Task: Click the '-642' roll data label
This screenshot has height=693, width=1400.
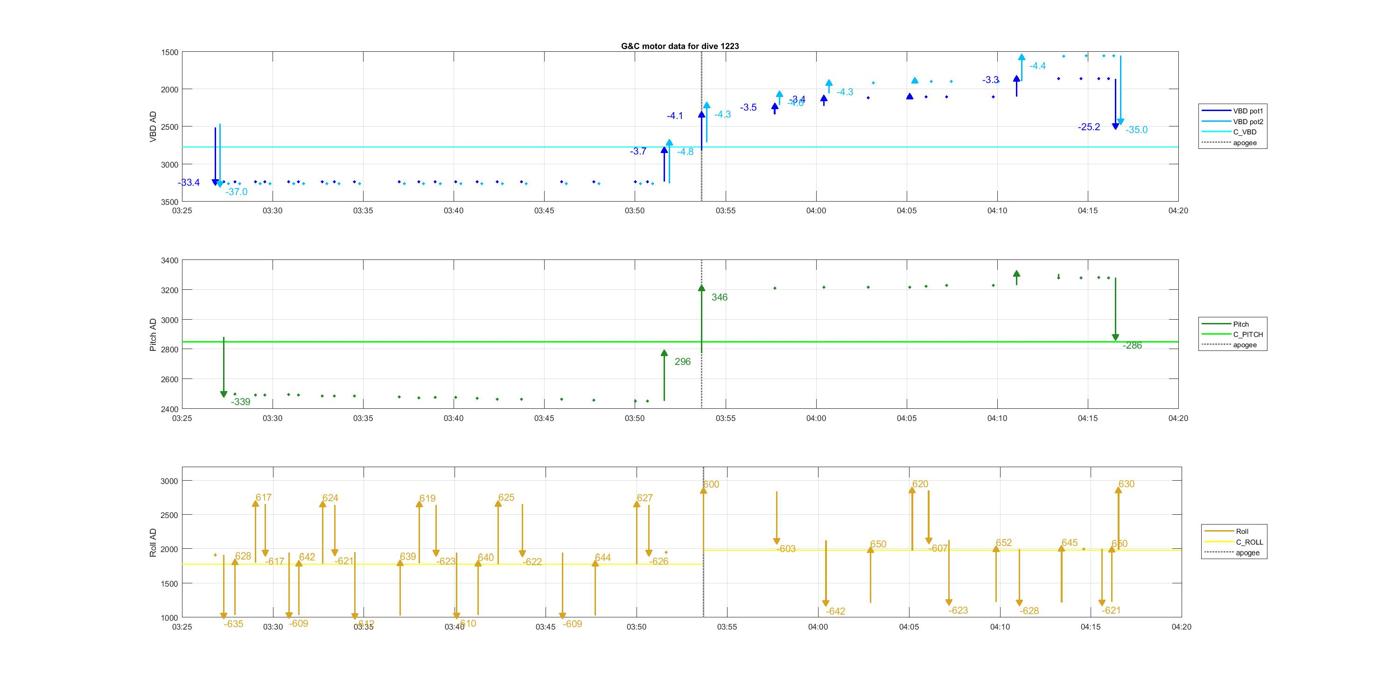Action: (x=835, y=612)
